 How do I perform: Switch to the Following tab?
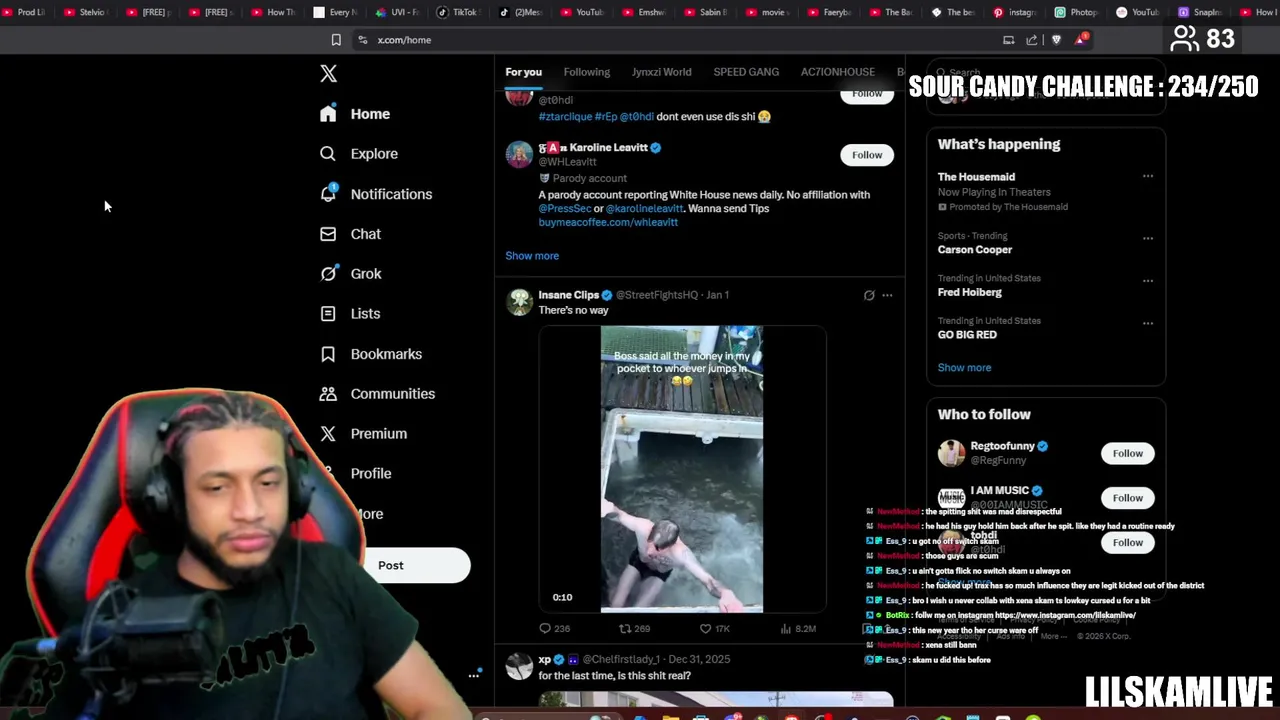point(587,72)
